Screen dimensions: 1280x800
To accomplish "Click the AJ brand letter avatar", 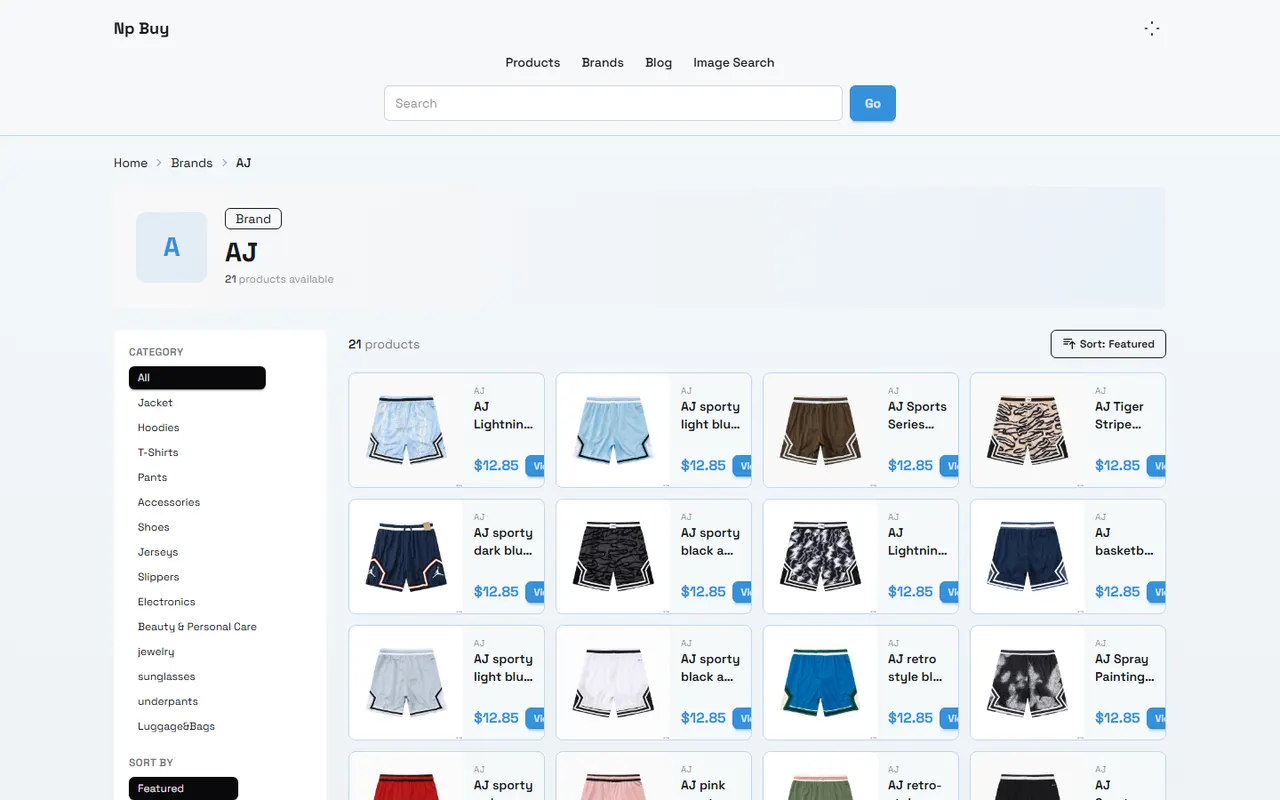I will tap(171, 247).
